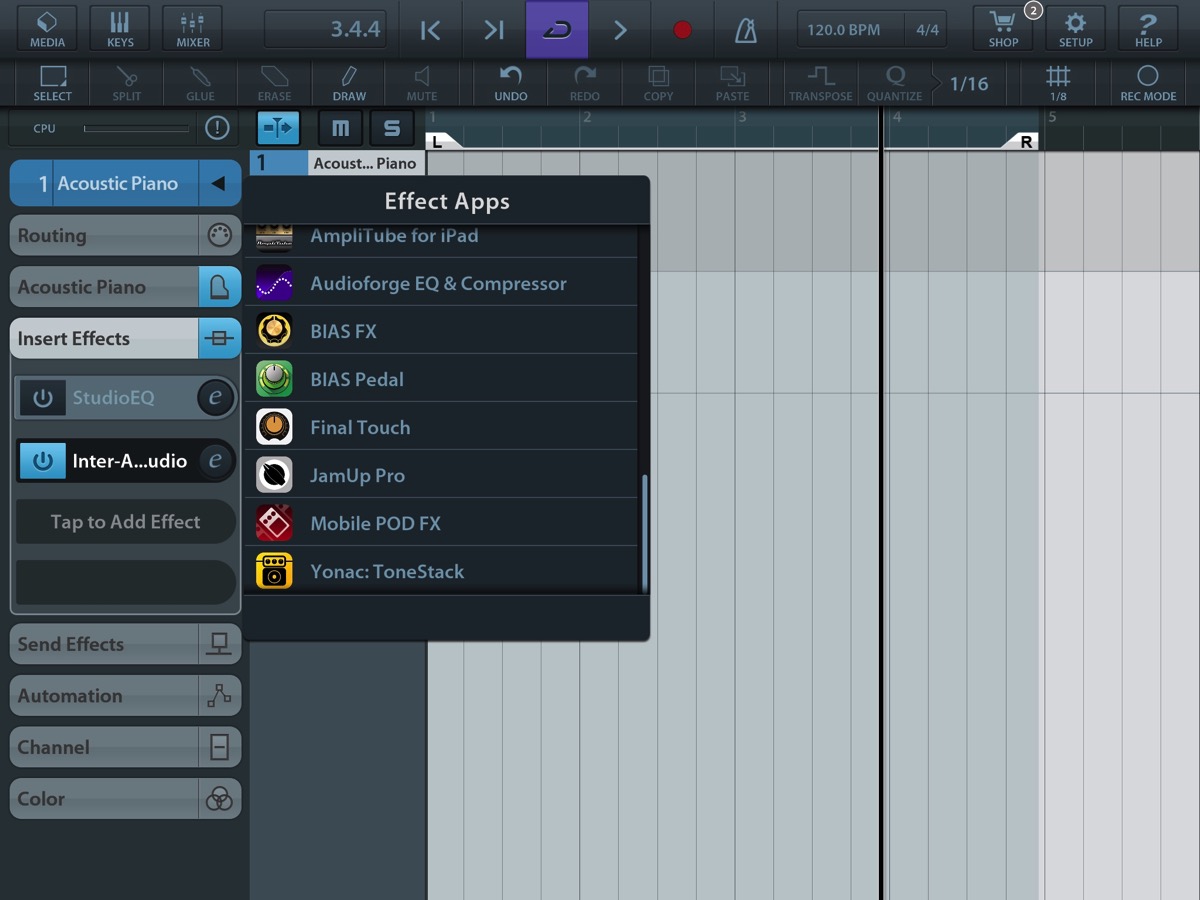Click the 4/4 time signature
Image resolution: width=1200 pixels, height=900 pixels.
click(x=927, y=30)
